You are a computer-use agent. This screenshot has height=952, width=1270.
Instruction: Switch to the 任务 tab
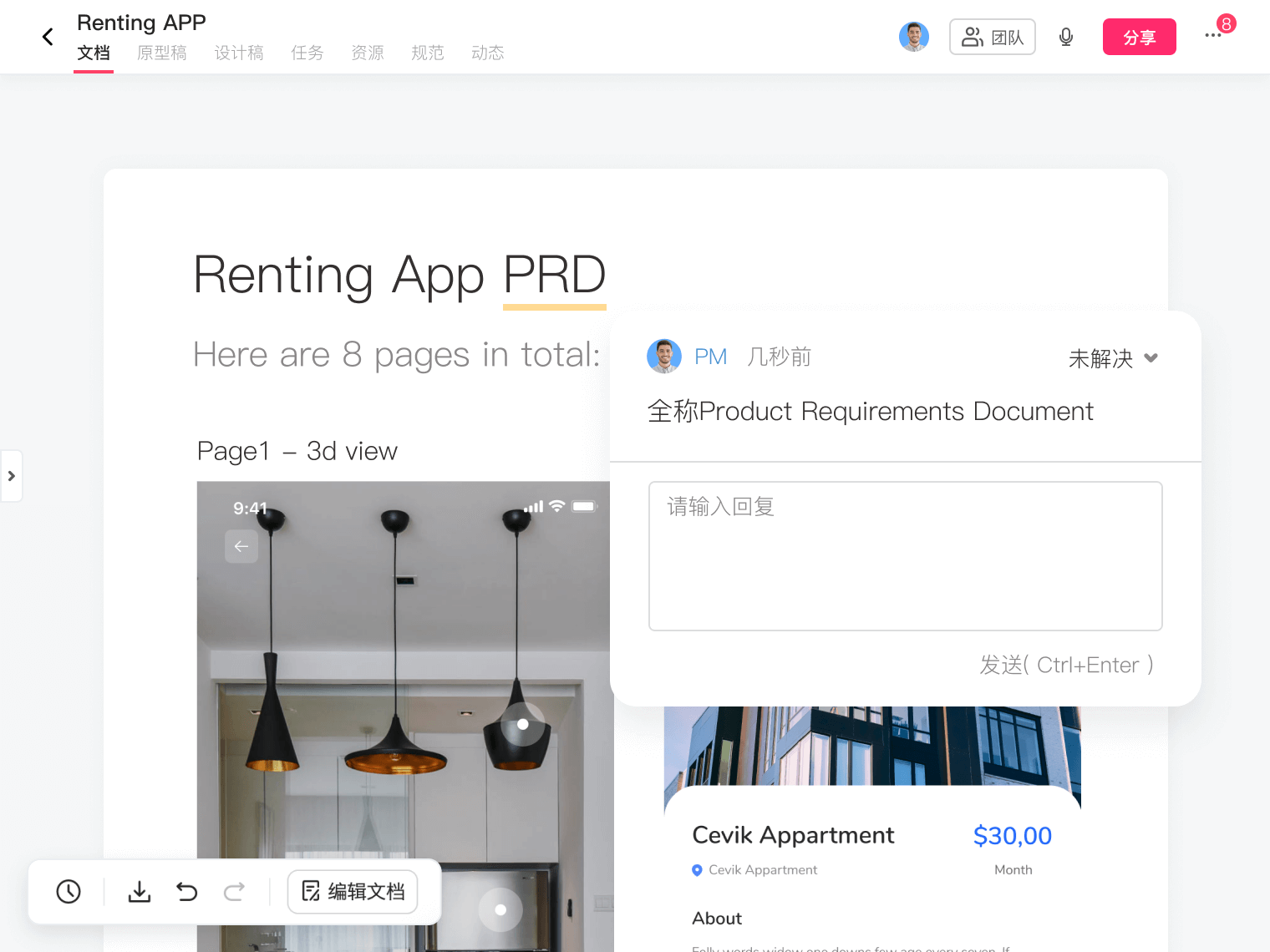coord(307,53)
